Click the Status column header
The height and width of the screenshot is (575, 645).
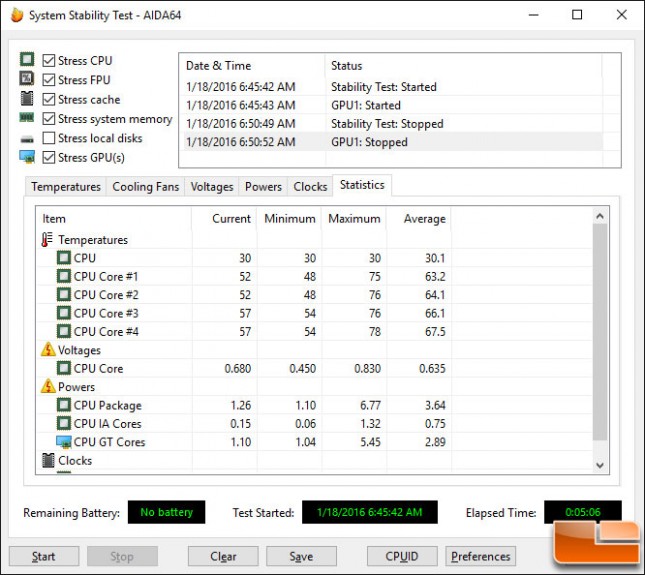tap(464, 66)
